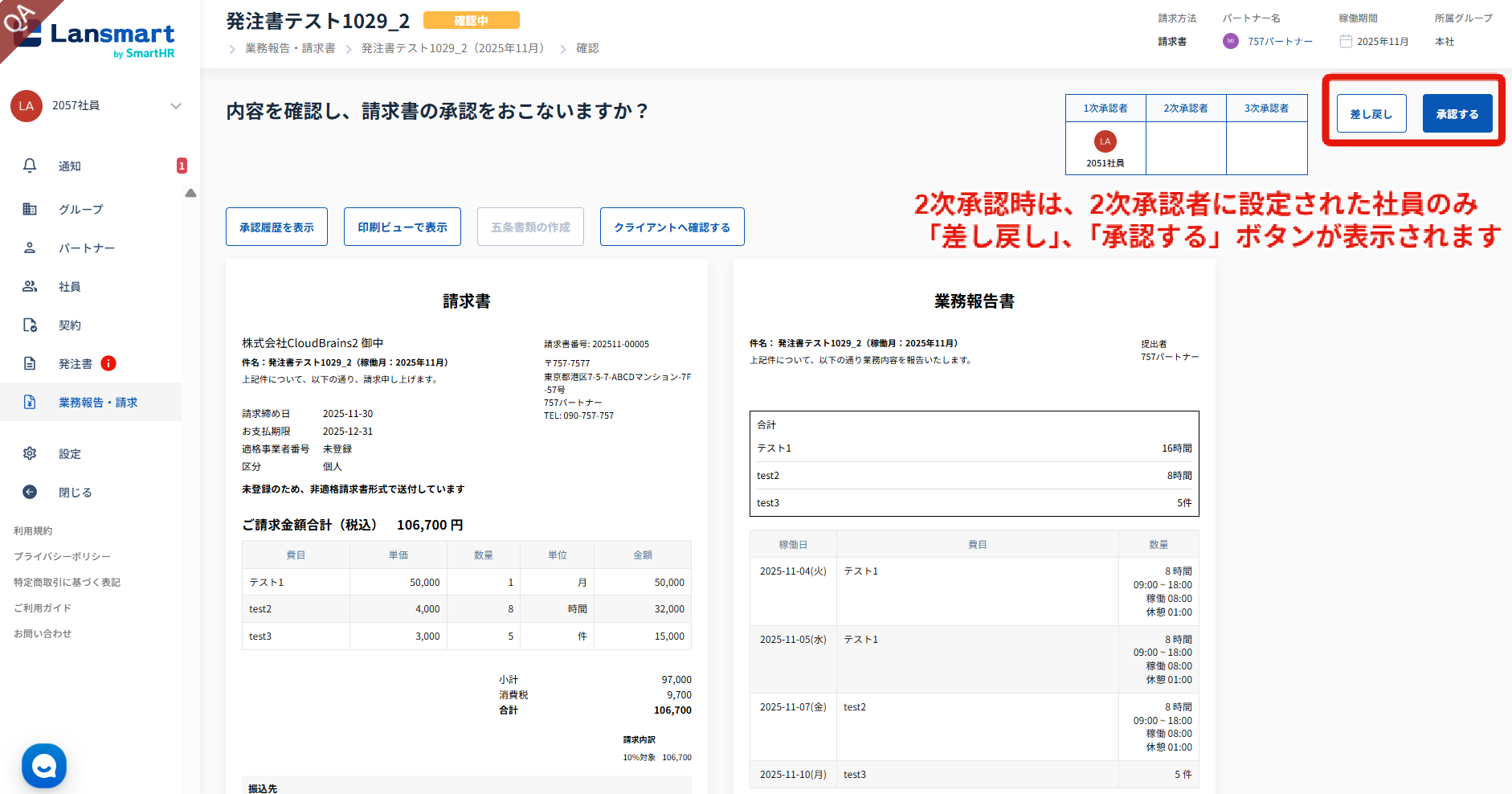Click 業務報告・請求書 breadcrumb link
The width and height of the screenshot is (1512, 794).
tap(290, 48)
